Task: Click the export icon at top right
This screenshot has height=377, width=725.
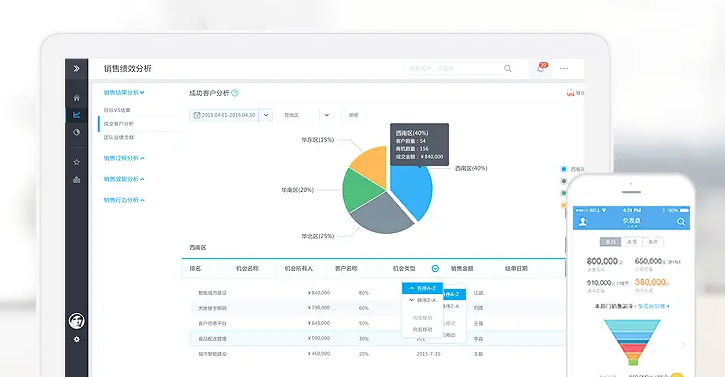Action: coord(571,93)
